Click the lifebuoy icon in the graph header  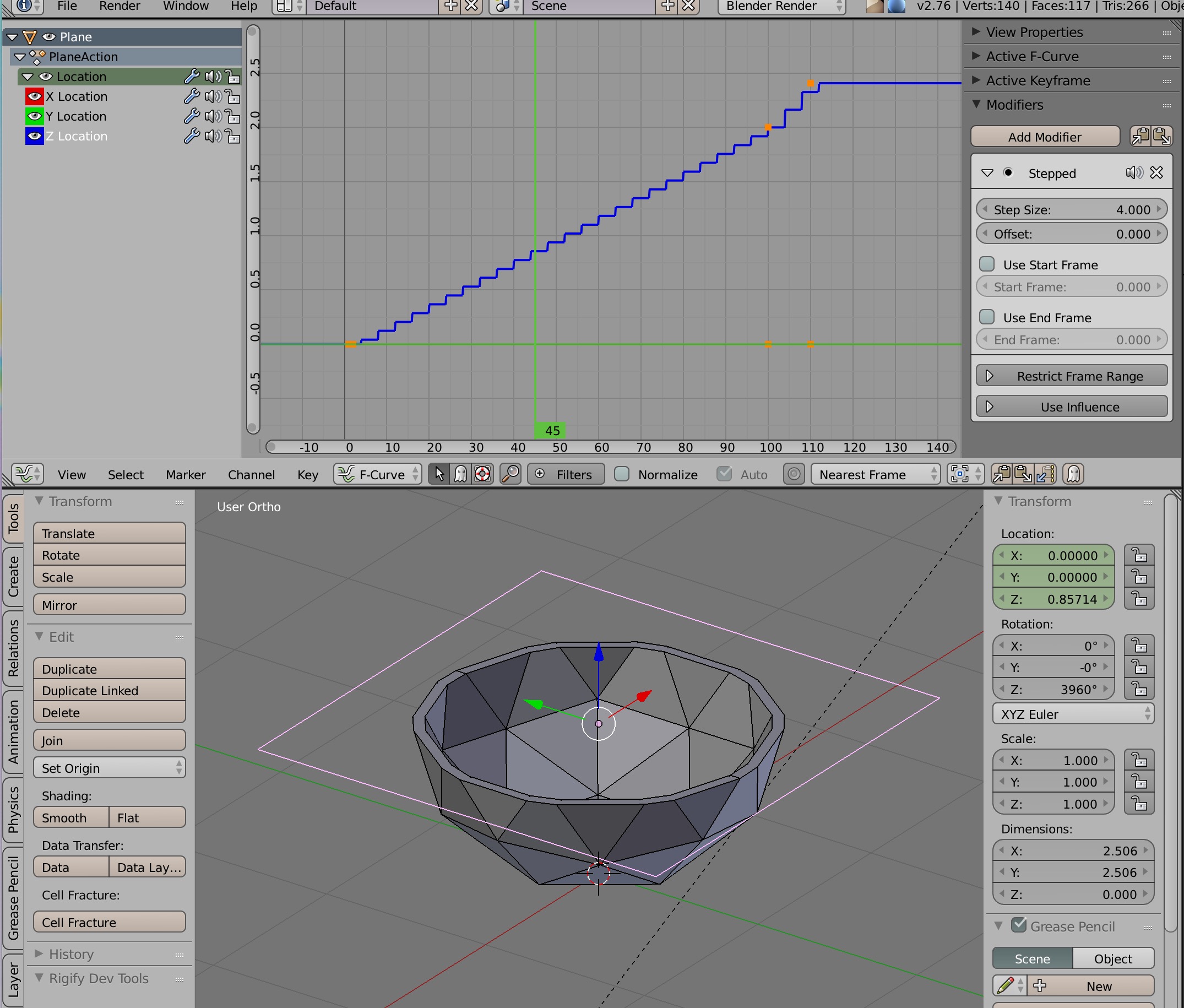click(x=482, y=474)
